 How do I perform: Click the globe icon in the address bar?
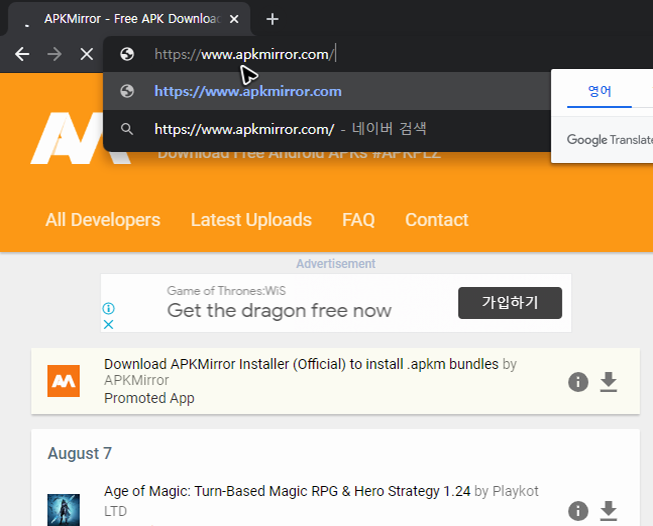tap(127, 54)
